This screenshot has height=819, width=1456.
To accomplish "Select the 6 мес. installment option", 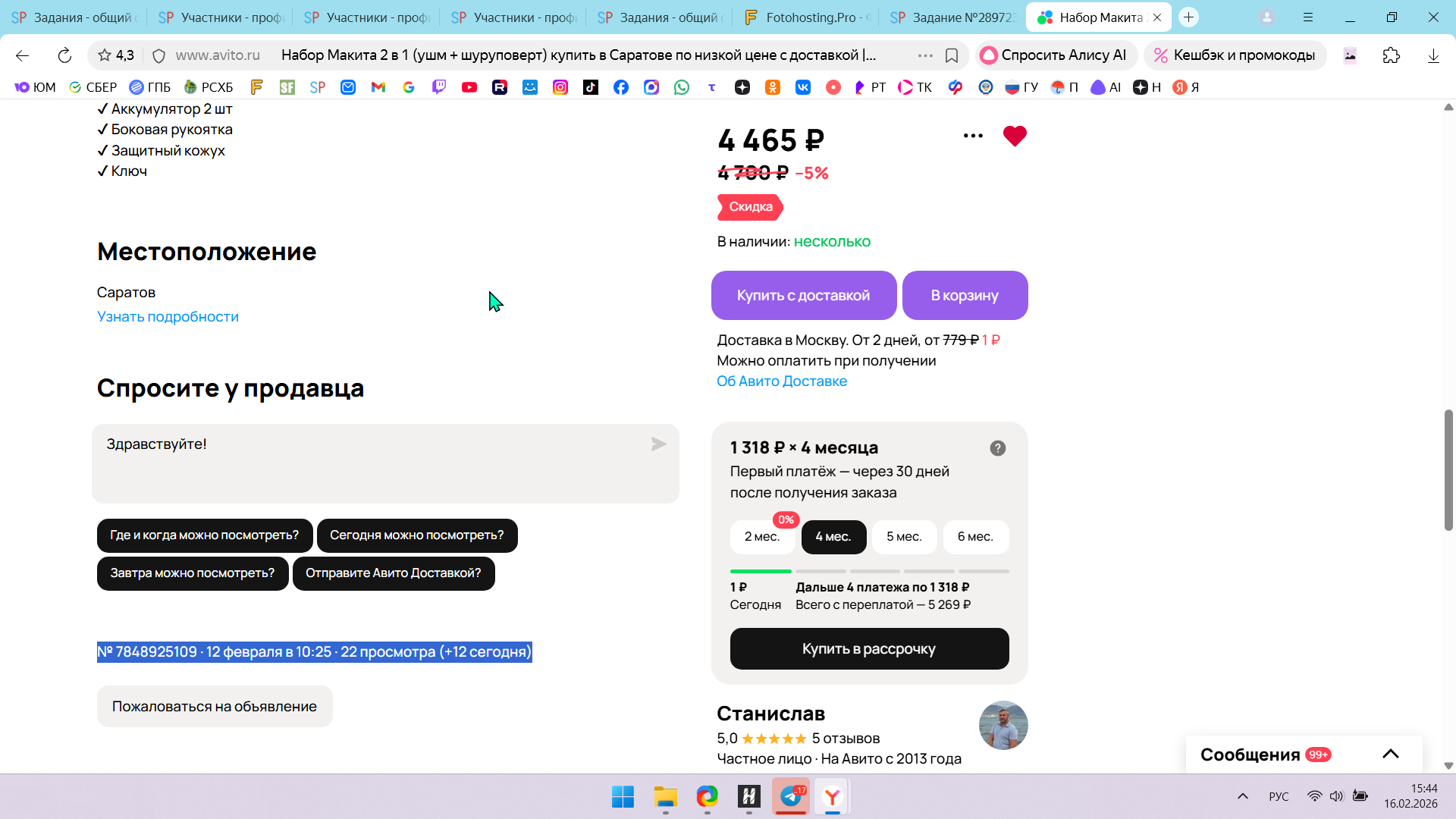I will point(975,537).
